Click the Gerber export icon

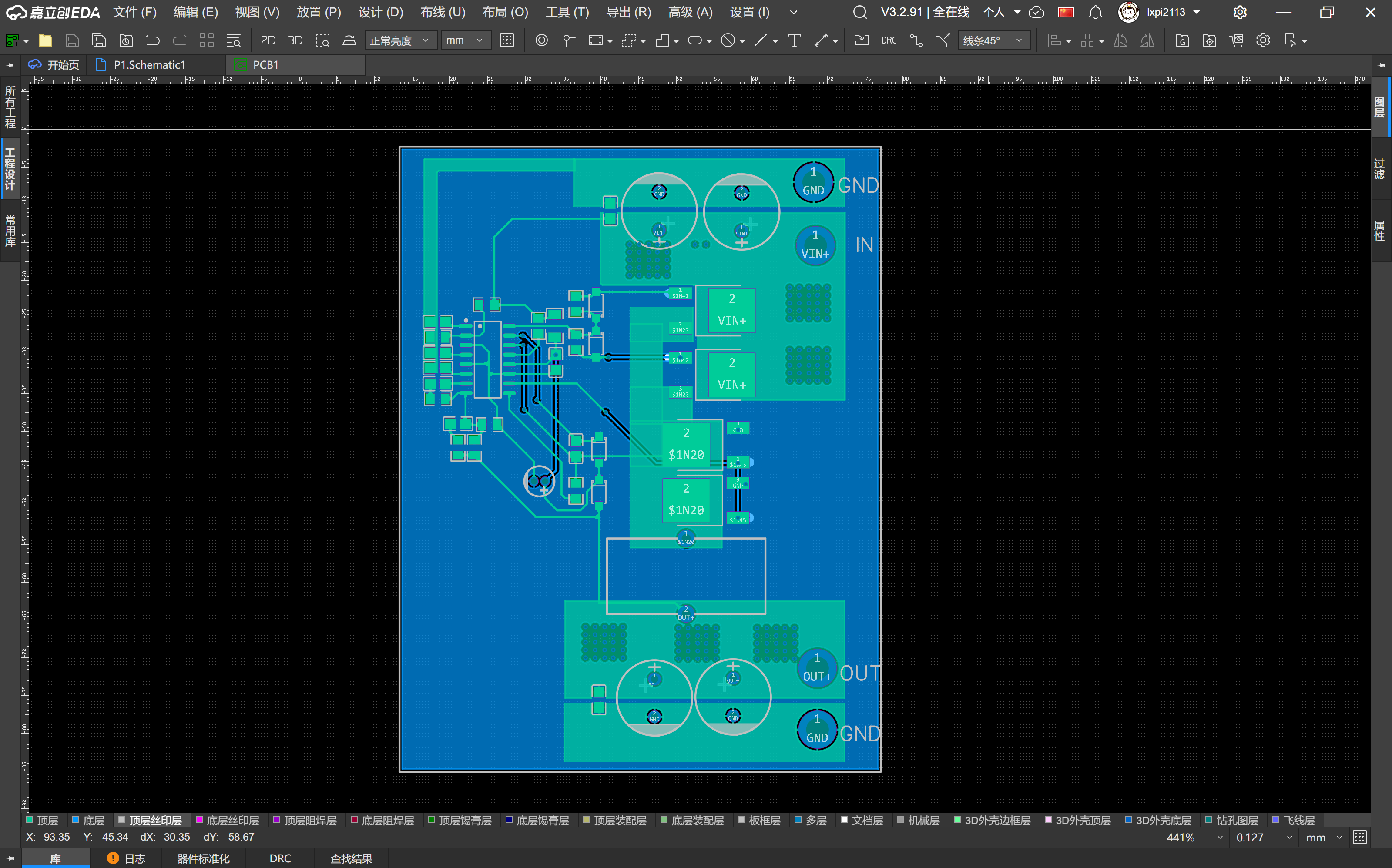[1182, 40]
